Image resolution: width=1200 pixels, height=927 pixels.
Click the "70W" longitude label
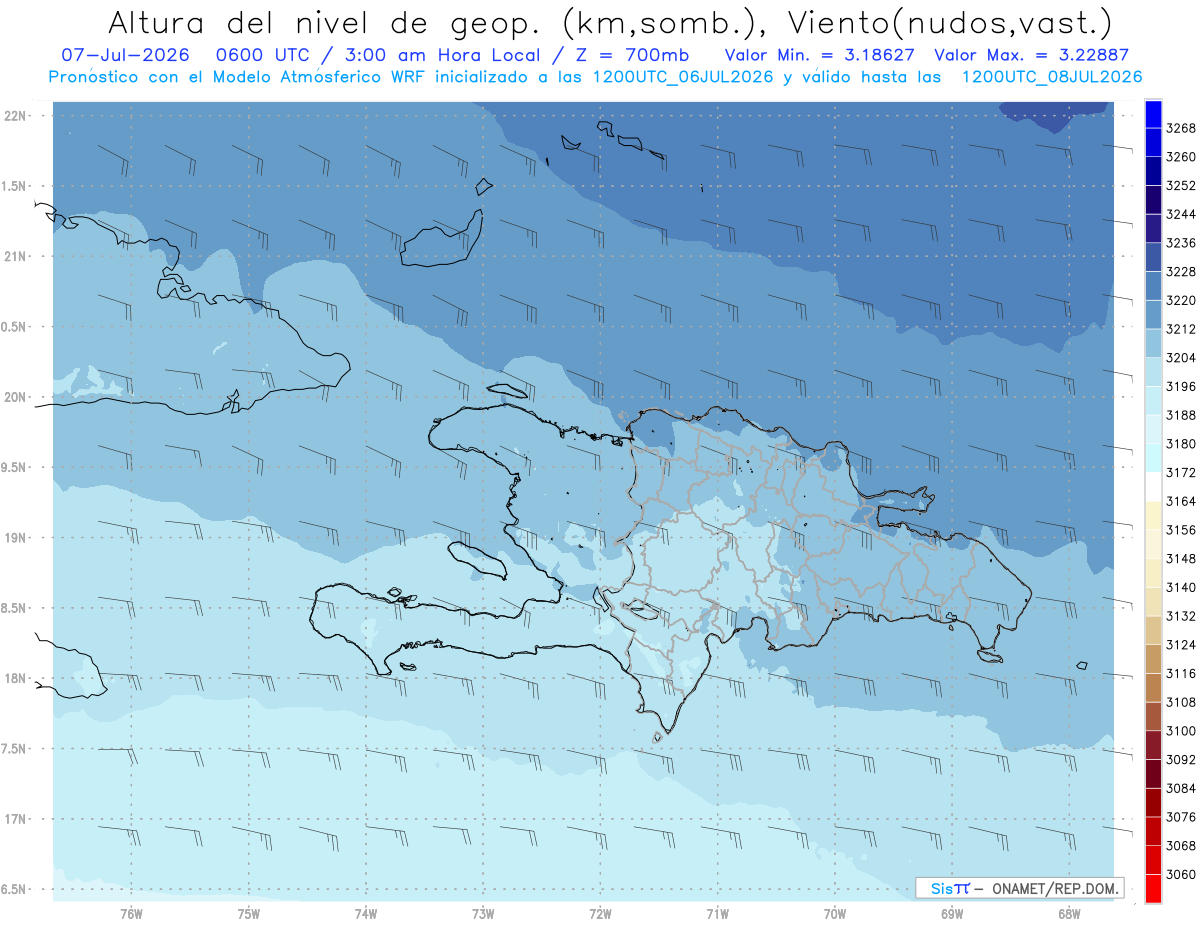point(835,913)
